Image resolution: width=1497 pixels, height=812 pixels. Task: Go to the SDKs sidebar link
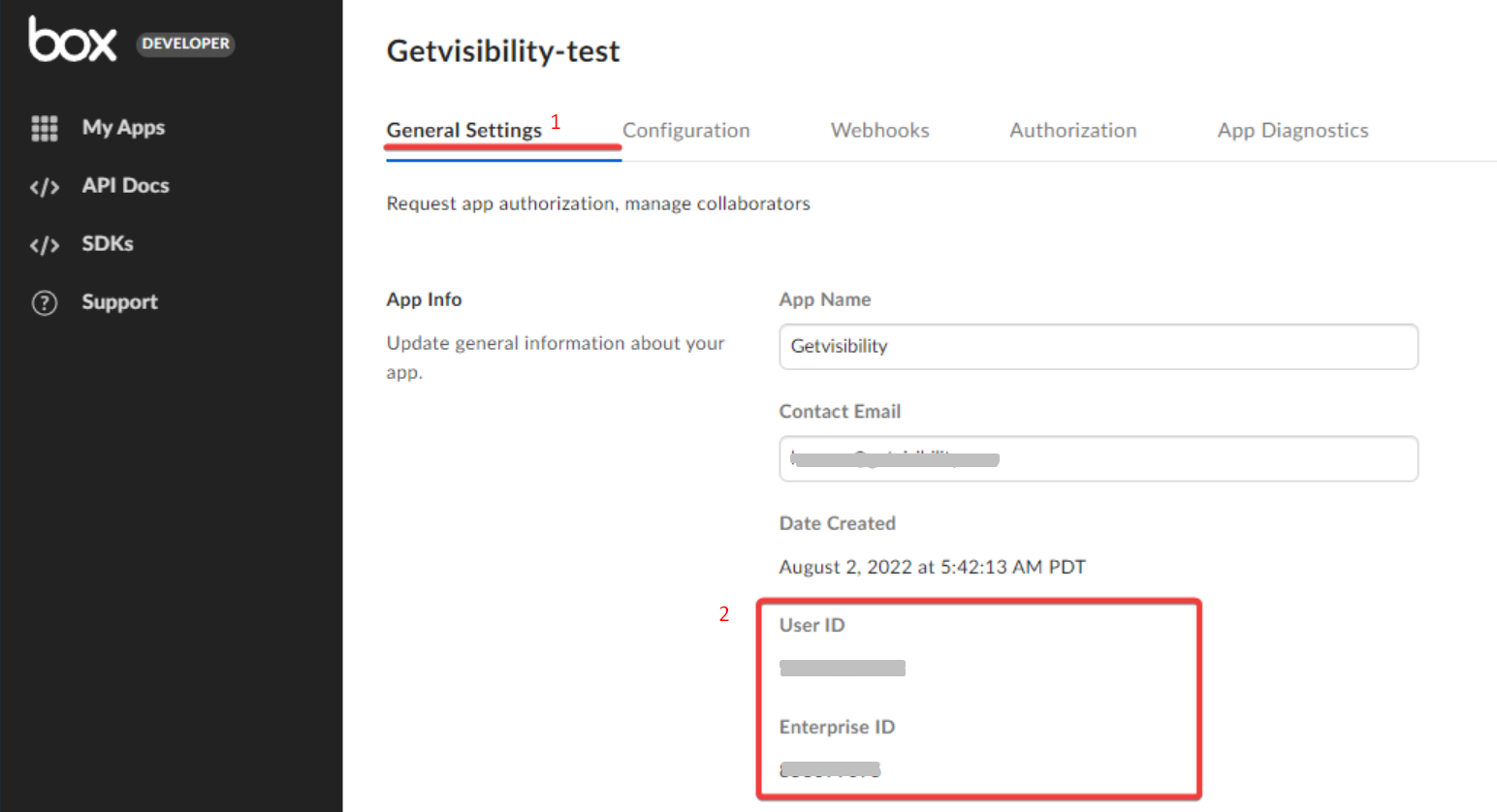[108, 244]
